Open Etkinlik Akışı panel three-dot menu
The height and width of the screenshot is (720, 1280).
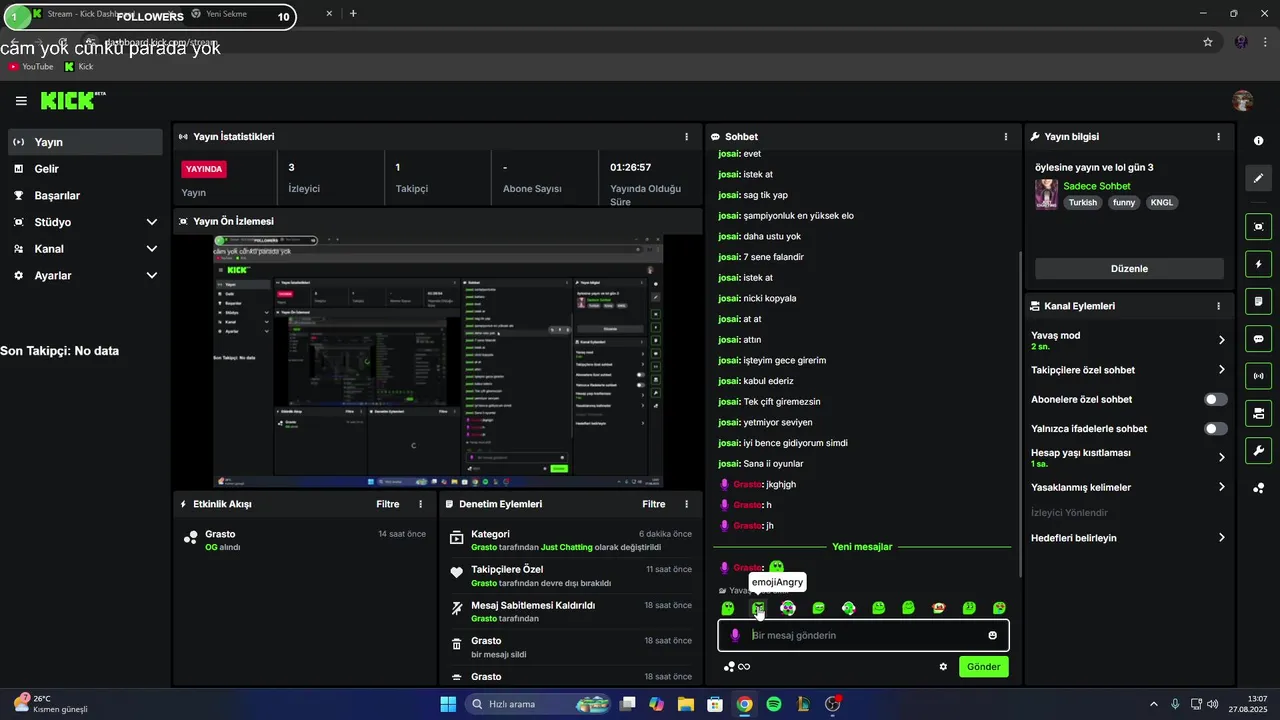tap(420, 505)
